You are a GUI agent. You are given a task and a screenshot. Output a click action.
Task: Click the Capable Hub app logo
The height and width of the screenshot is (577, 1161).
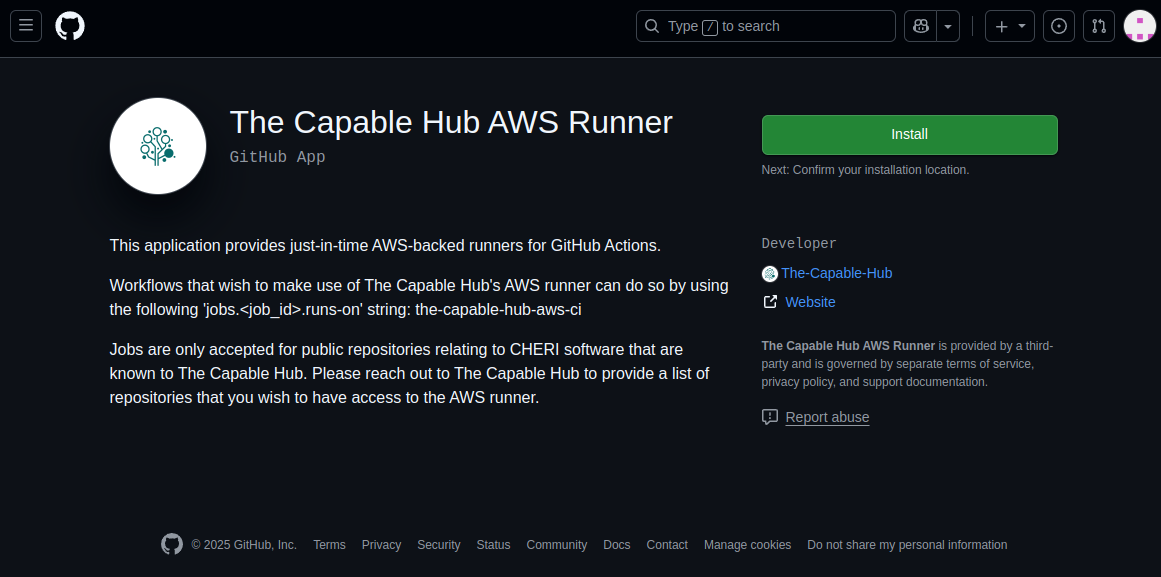[157, 145]
